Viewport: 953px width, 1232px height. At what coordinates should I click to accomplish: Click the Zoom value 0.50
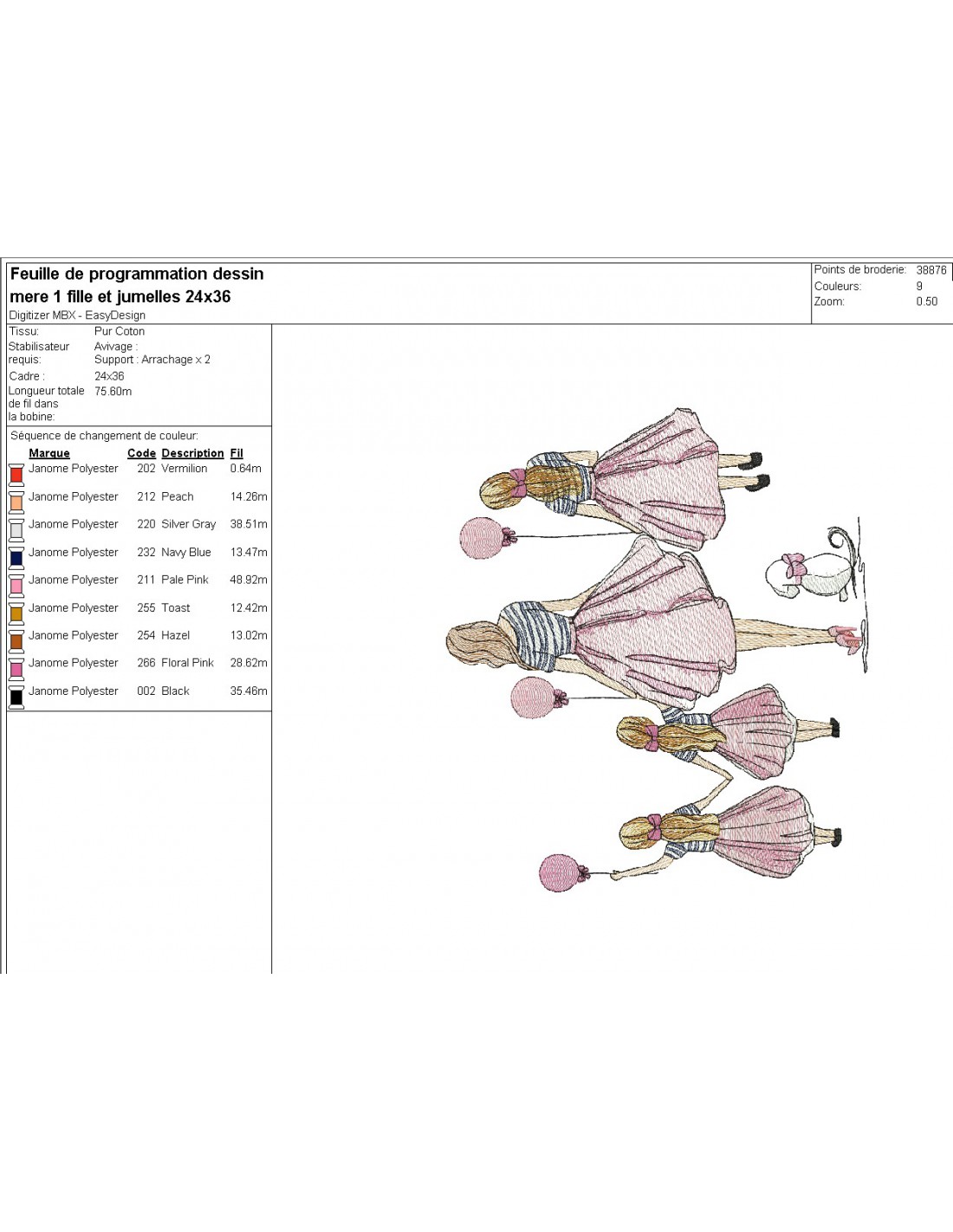(926, 302)
